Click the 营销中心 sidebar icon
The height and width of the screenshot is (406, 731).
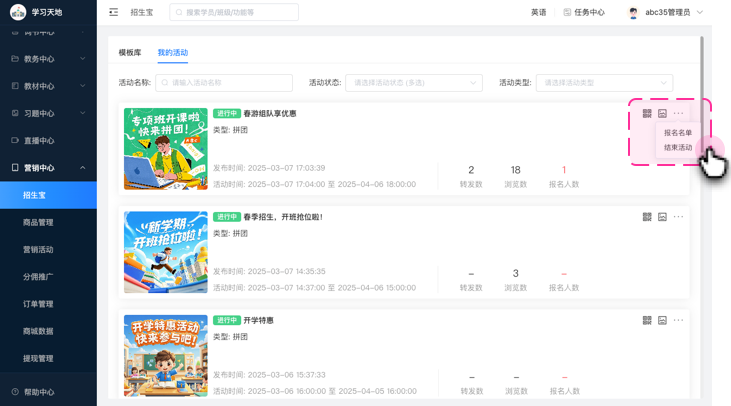(15, 167)
